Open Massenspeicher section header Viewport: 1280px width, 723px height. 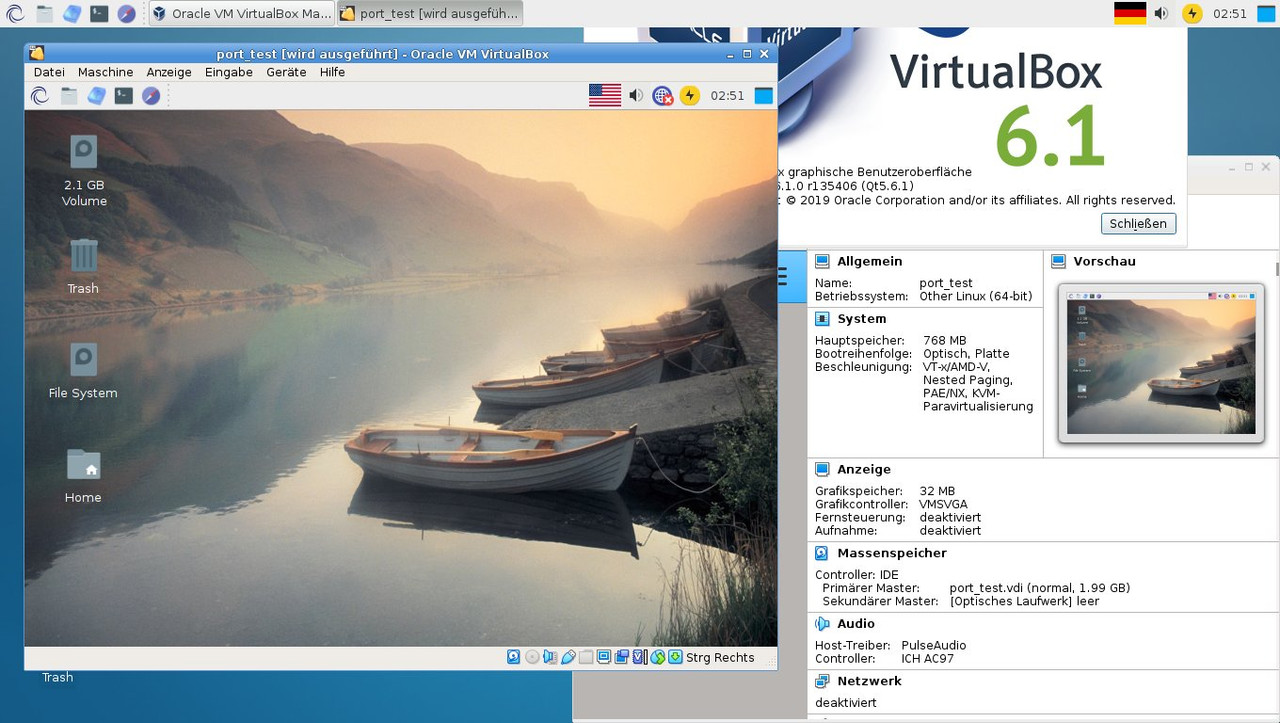point(892,553)
